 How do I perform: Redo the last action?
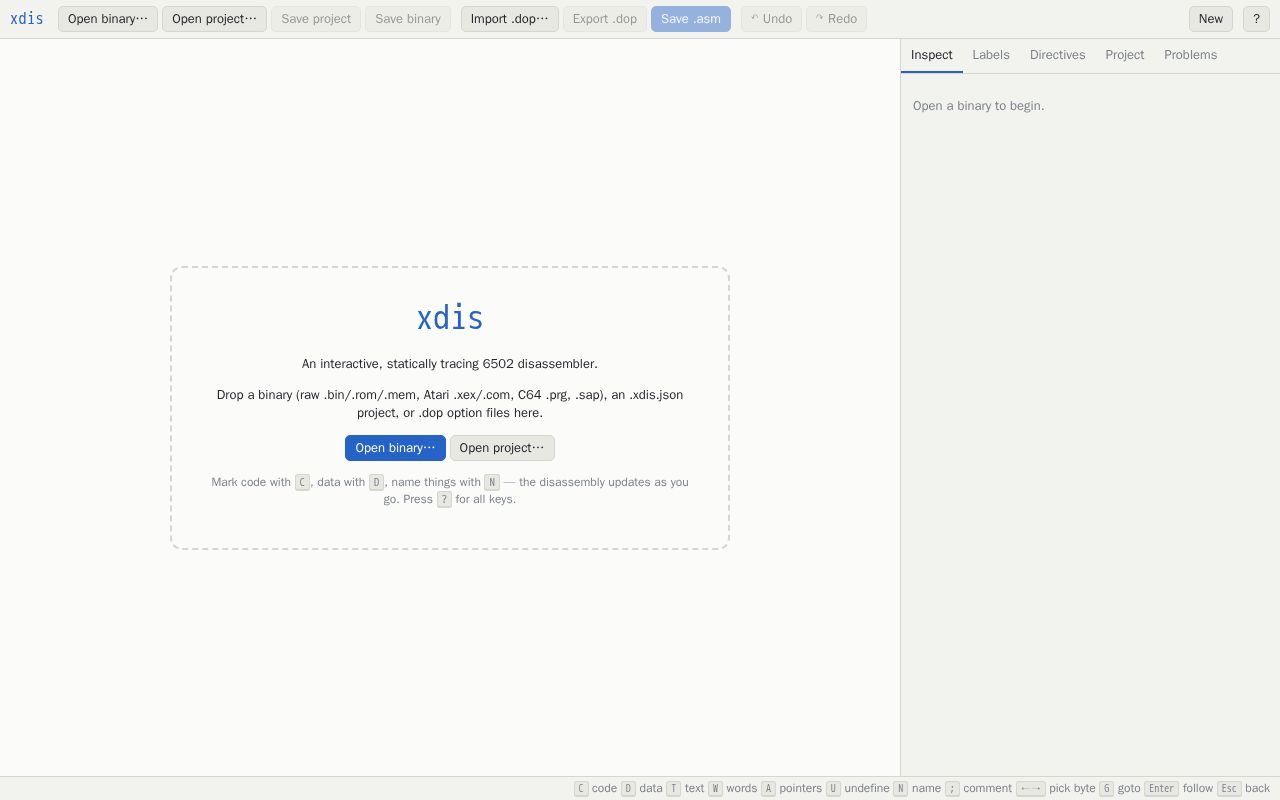tap(836, 18)
